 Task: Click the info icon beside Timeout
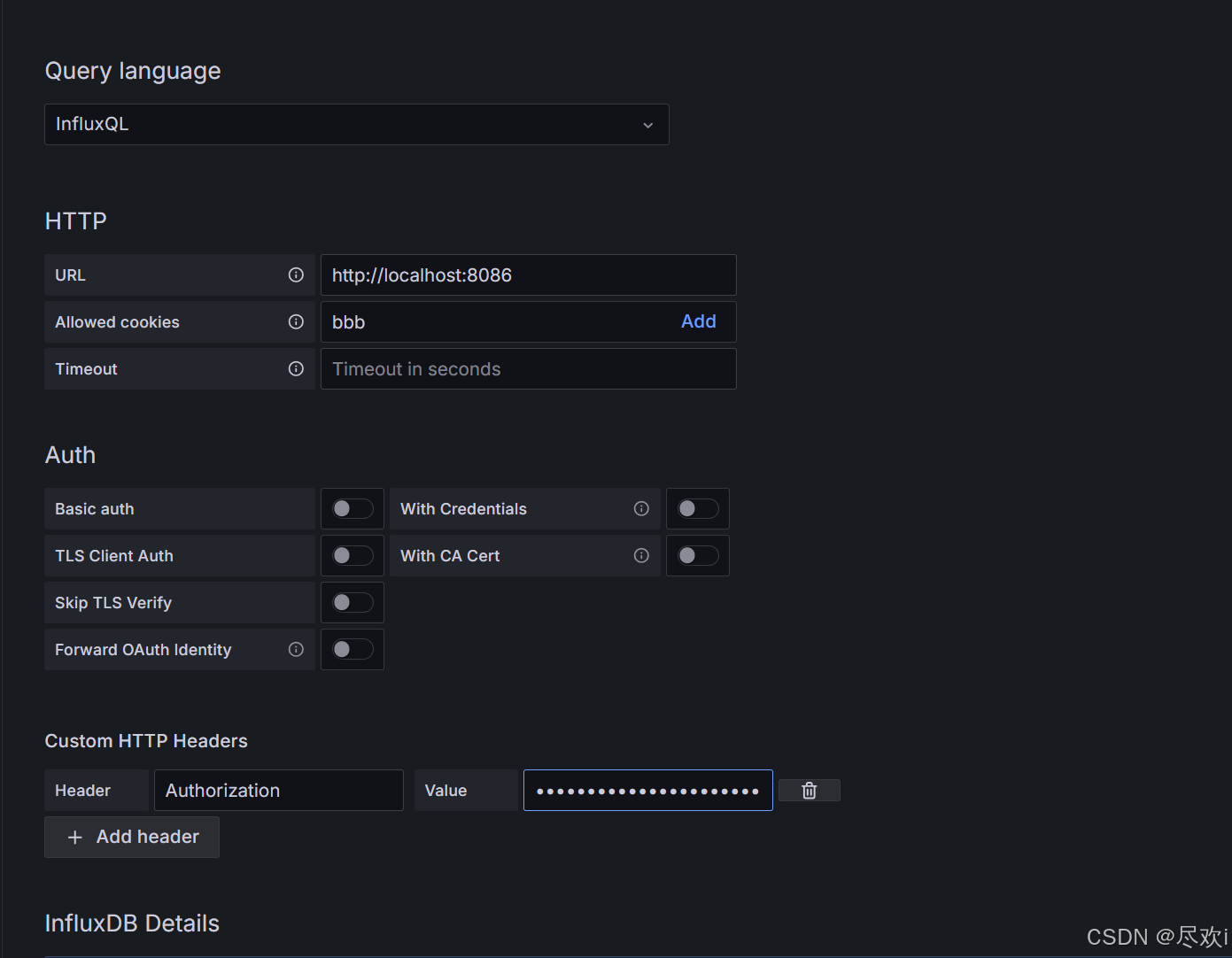pyautogui.click(x=296, y=369)
